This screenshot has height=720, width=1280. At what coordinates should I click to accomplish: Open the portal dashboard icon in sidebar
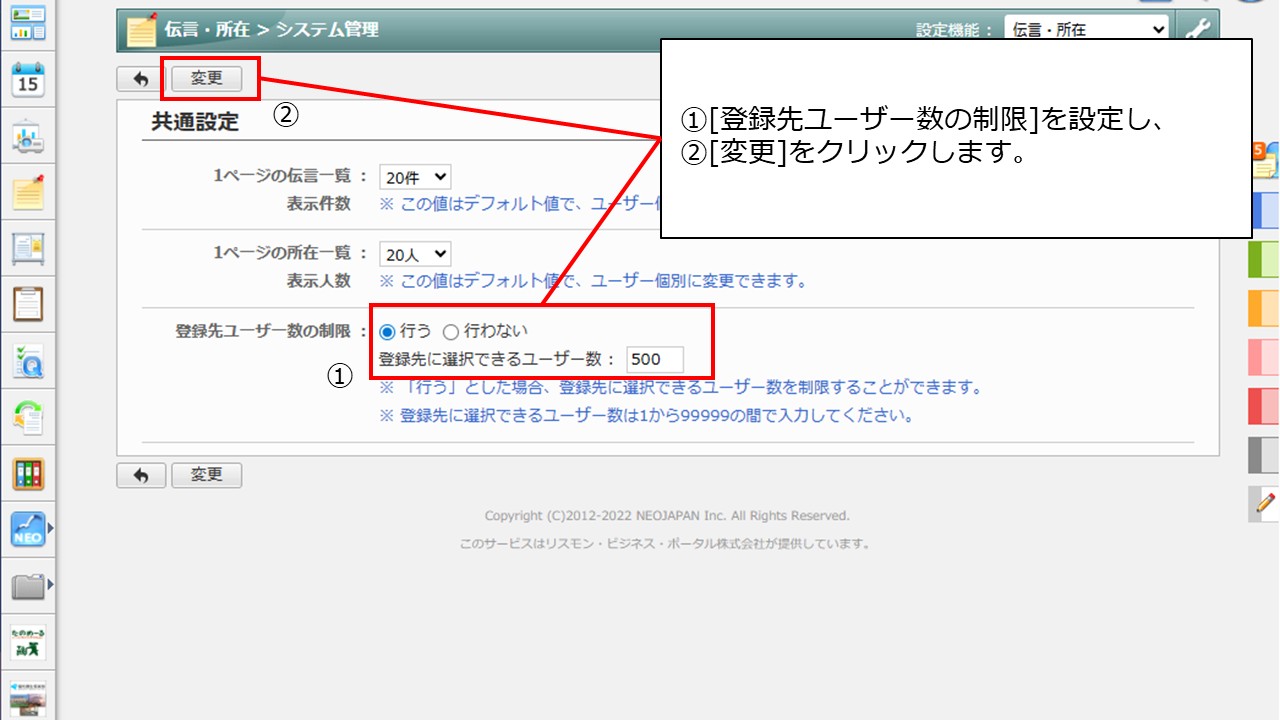(27, 22)
